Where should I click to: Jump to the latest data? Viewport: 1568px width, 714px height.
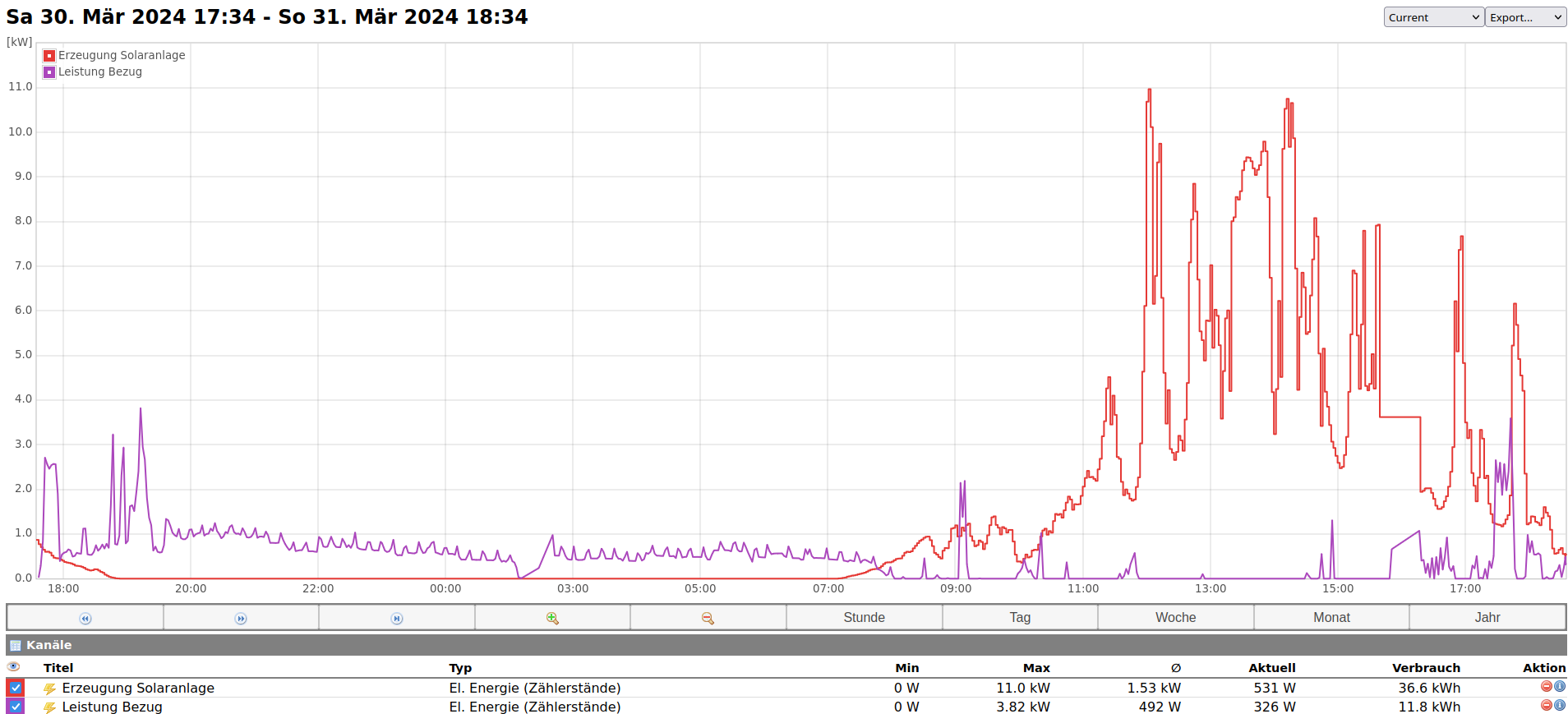point(397,618)
